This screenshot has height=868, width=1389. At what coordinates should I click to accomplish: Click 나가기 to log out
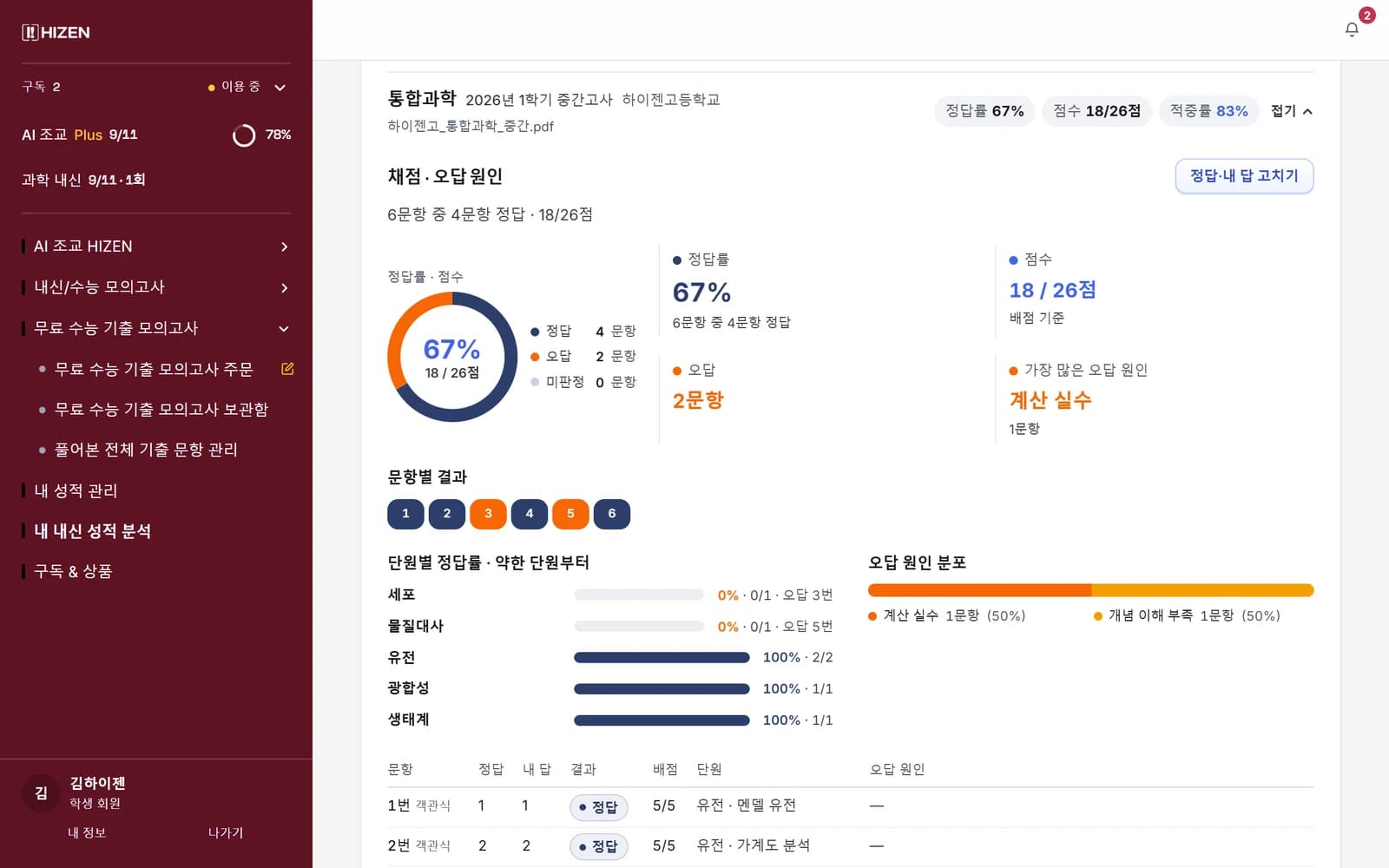226,832
